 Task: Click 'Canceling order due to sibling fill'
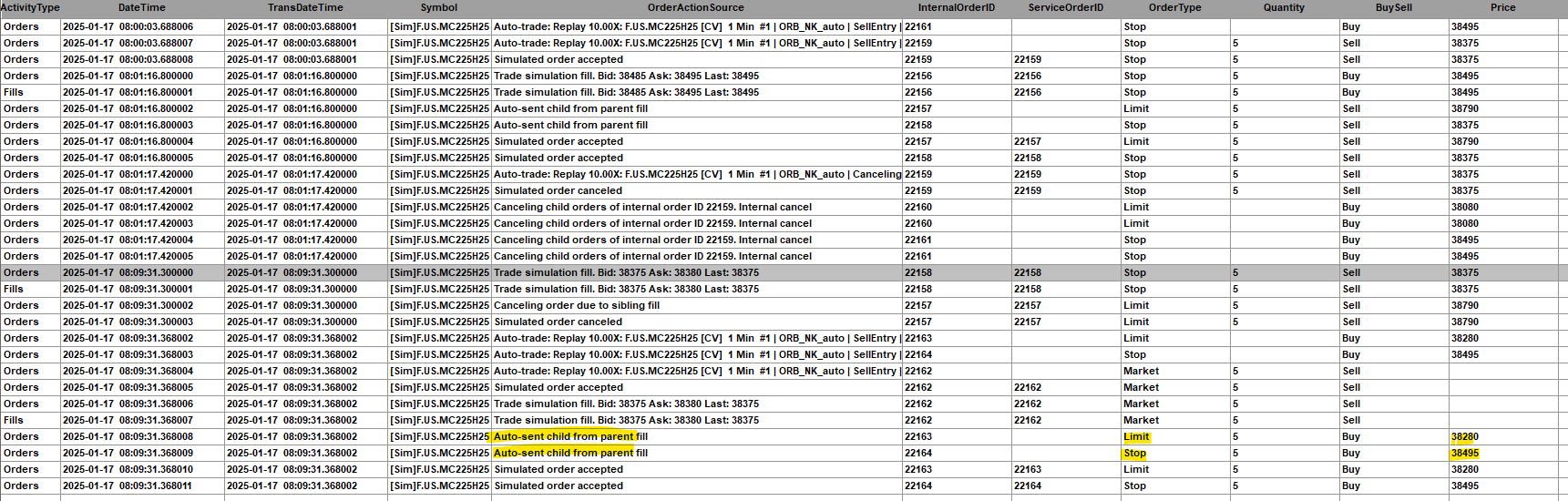coord(577,305)
